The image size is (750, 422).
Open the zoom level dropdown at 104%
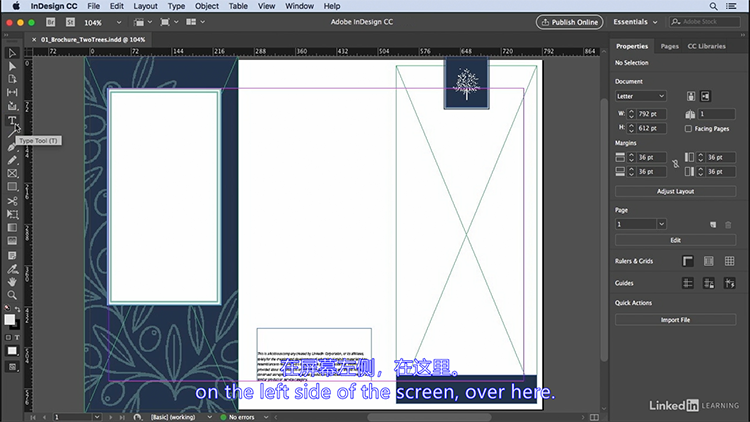pos(119,22)
